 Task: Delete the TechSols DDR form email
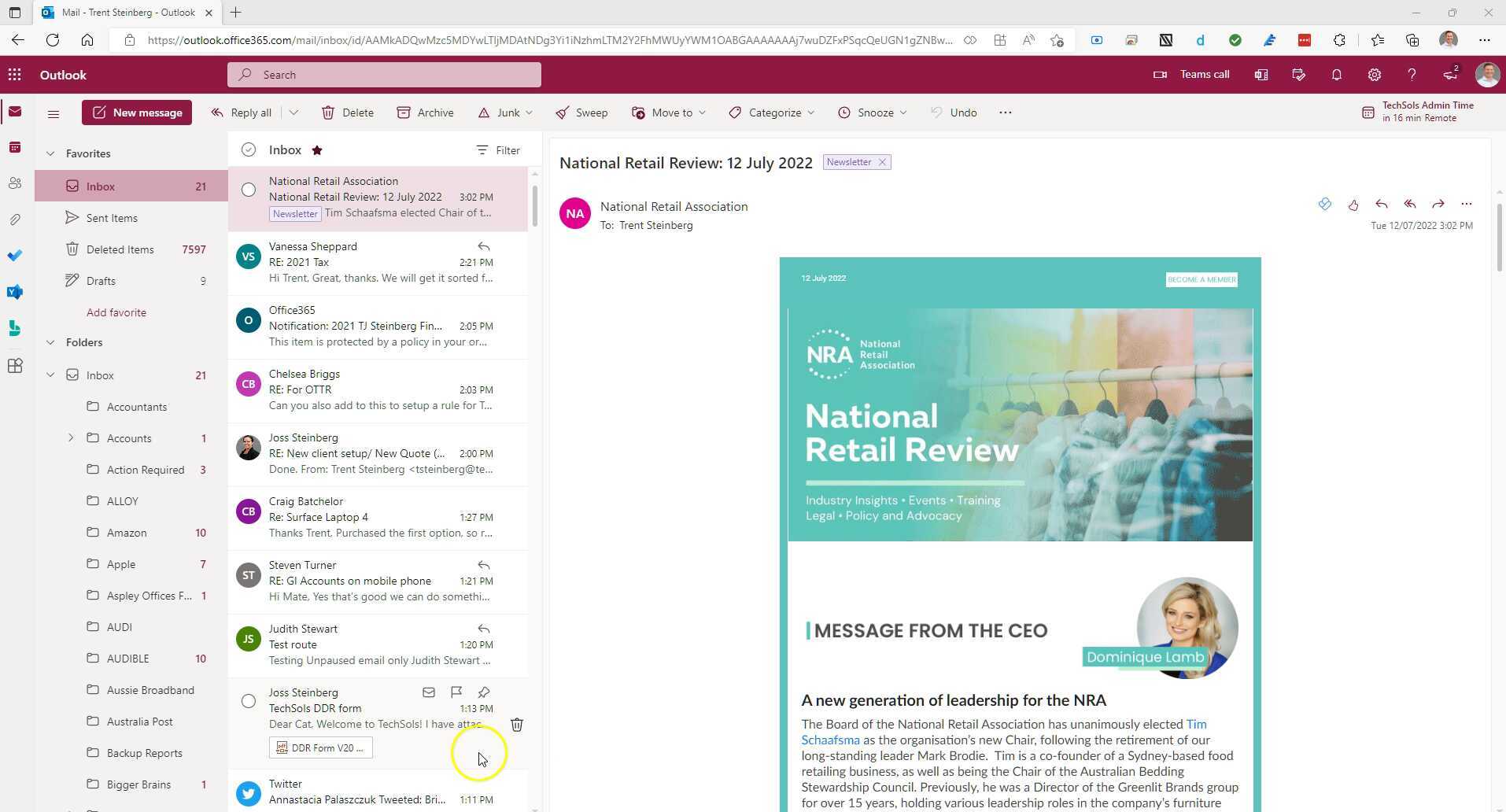coord(517,725)
